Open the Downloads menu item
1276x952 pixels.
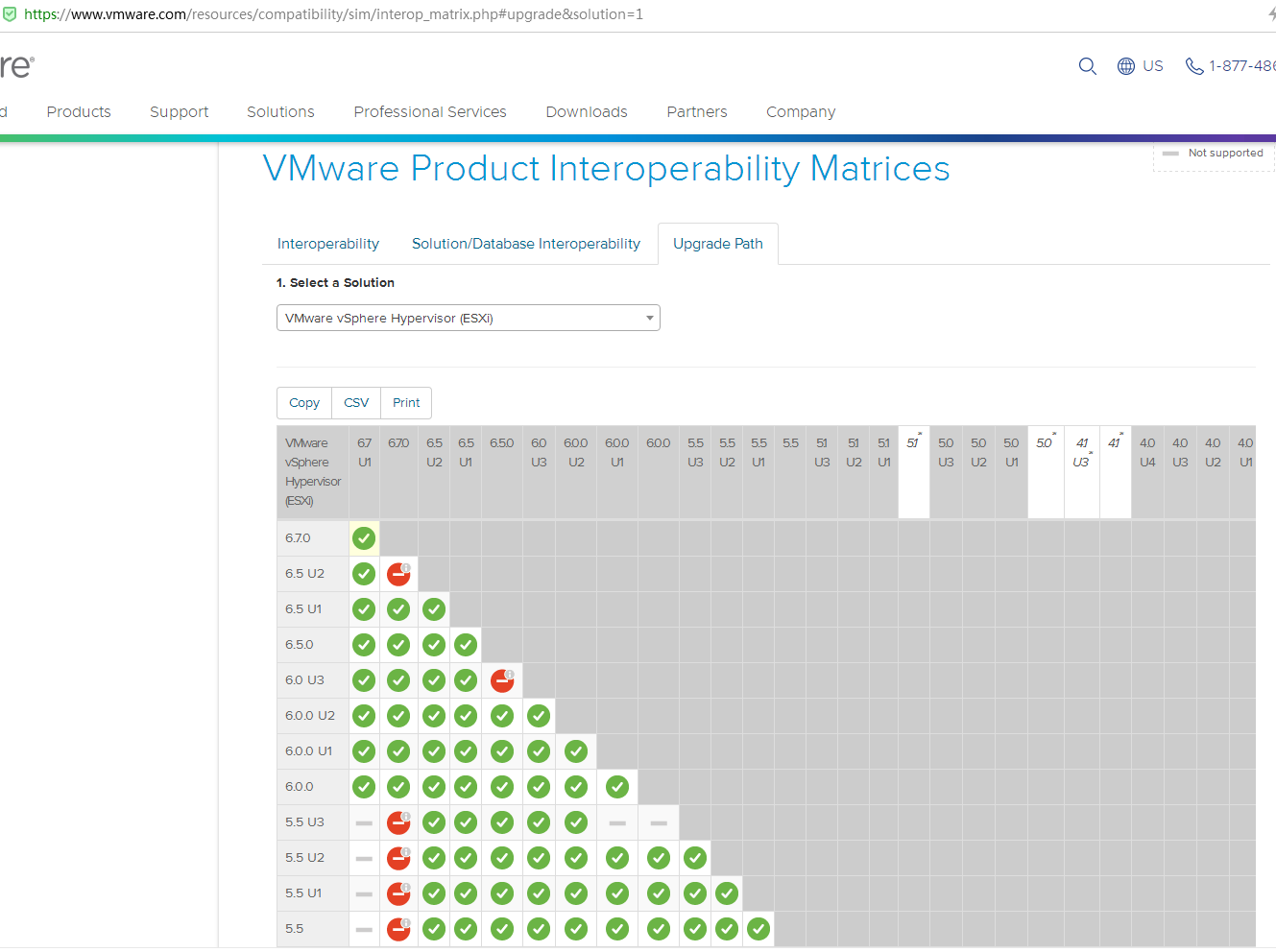(586, 111)
